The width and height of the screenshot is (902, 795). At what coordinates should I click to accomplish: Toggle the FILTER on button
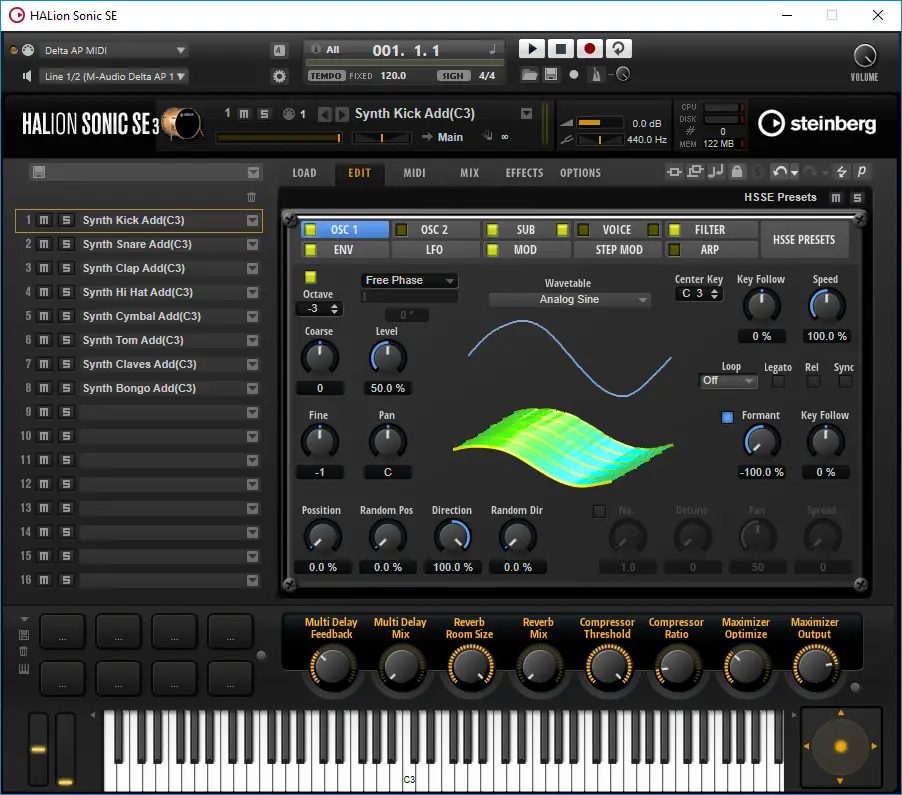click(674, 230)
